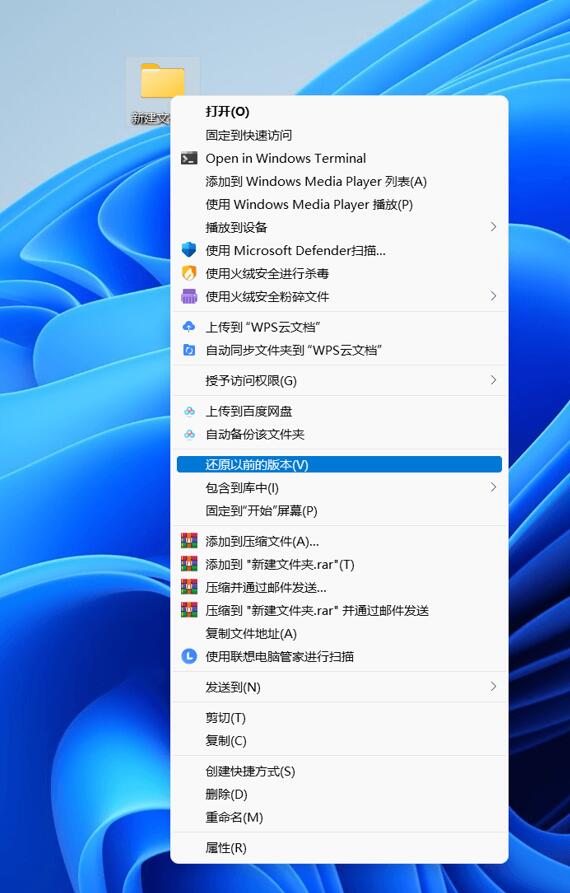Click the Baidu icon beside 自动备份该文件夹
Image resolution: width=570 pixels, height=893 pixels.
(x=190, y=435)
